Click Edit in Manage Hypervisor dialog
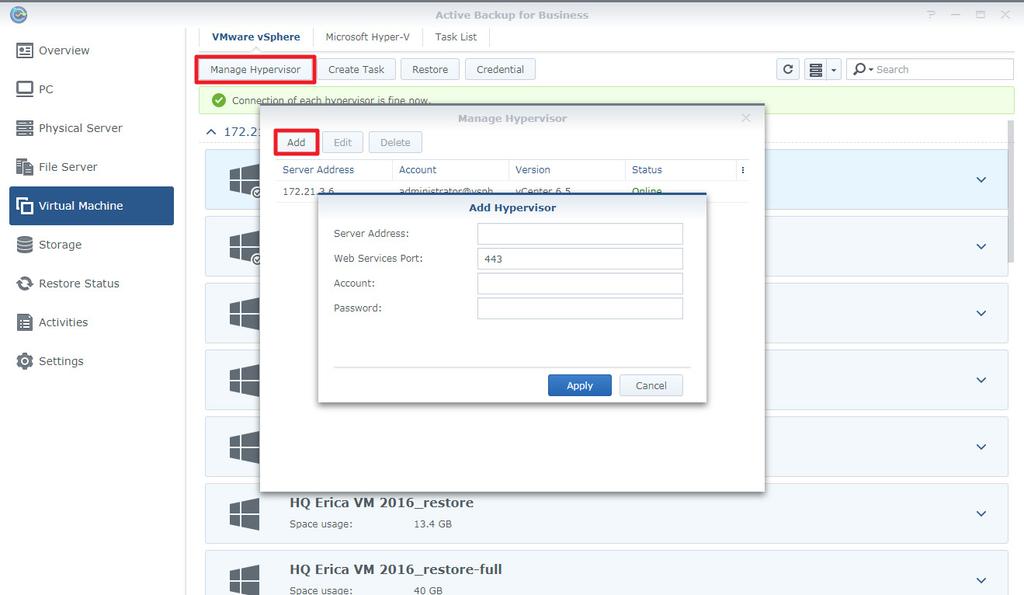 pos(343,142)
